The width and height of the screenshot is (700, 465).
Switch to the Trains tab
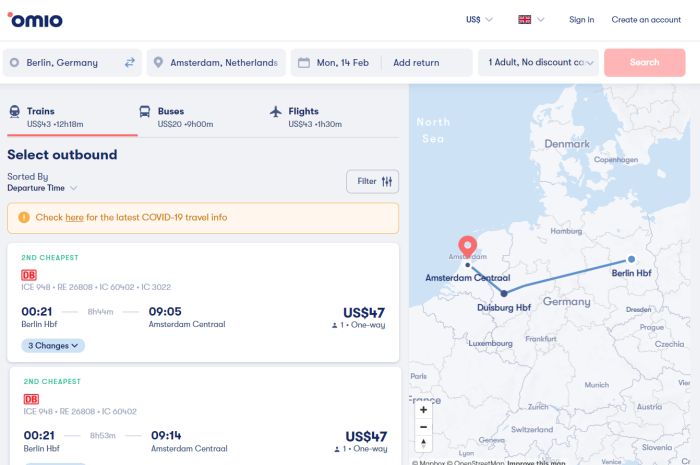72,117
